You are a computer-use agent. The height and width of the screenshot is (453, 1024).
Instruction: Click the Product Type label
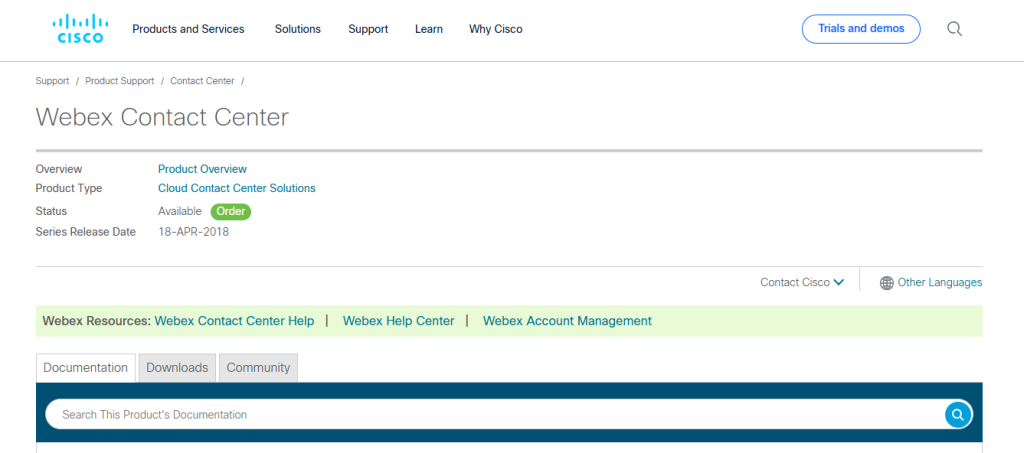coord(69,188)
